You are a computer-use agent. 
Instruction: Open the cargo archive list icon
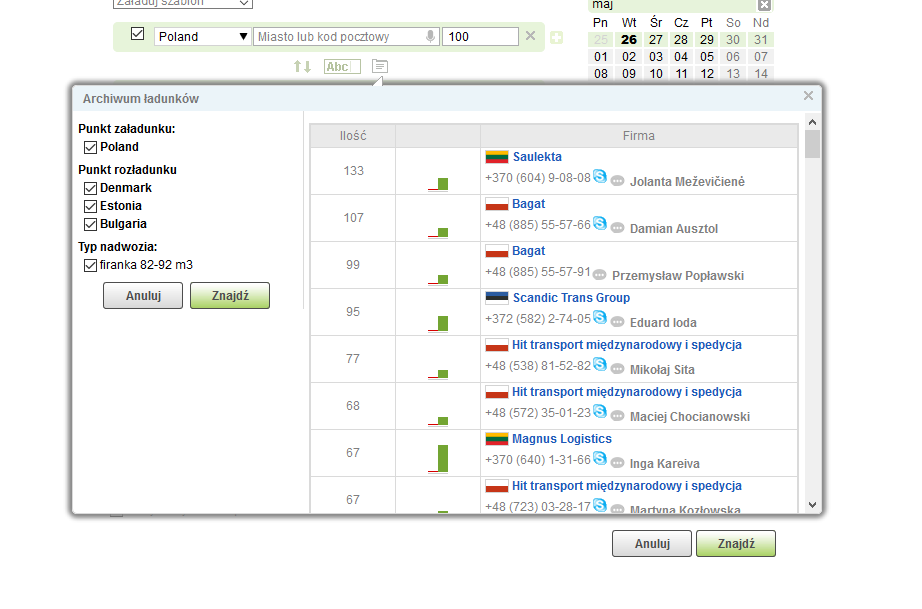click(x=380, y=66)
